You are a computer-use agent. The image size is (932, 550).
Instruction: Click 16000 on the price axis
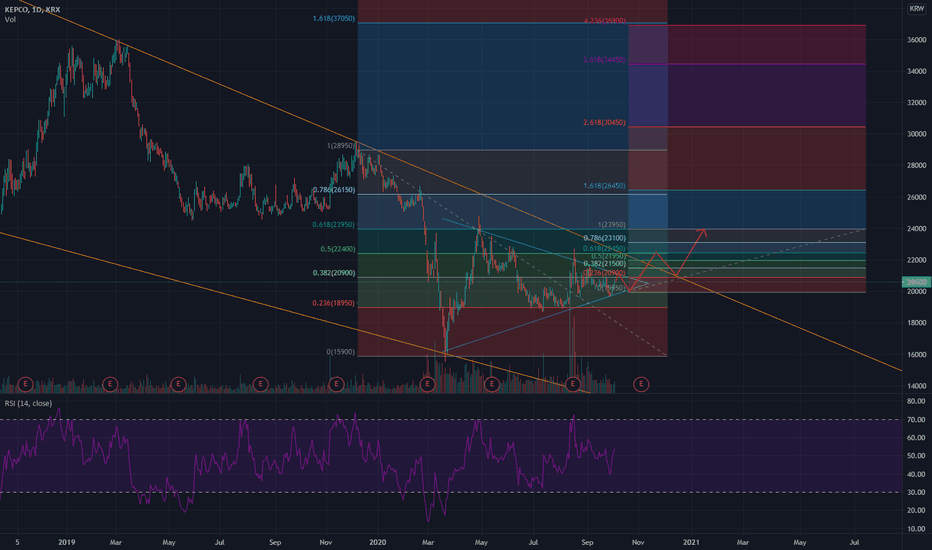pos(917,354)
